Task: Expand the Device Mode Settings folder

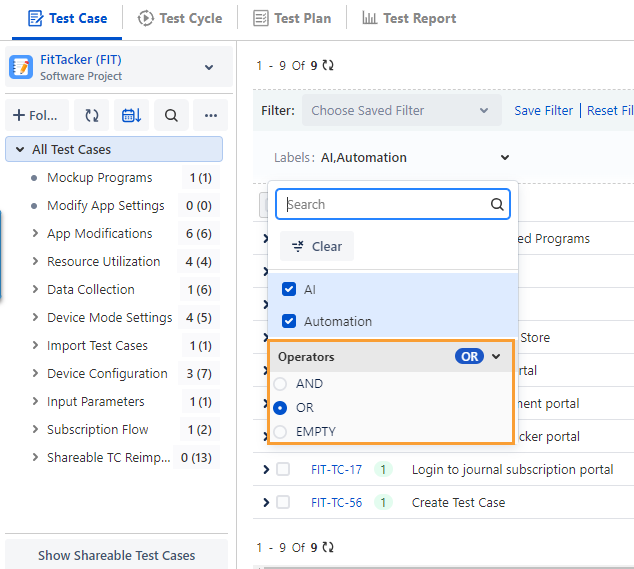Action: (x=35, y=317)
